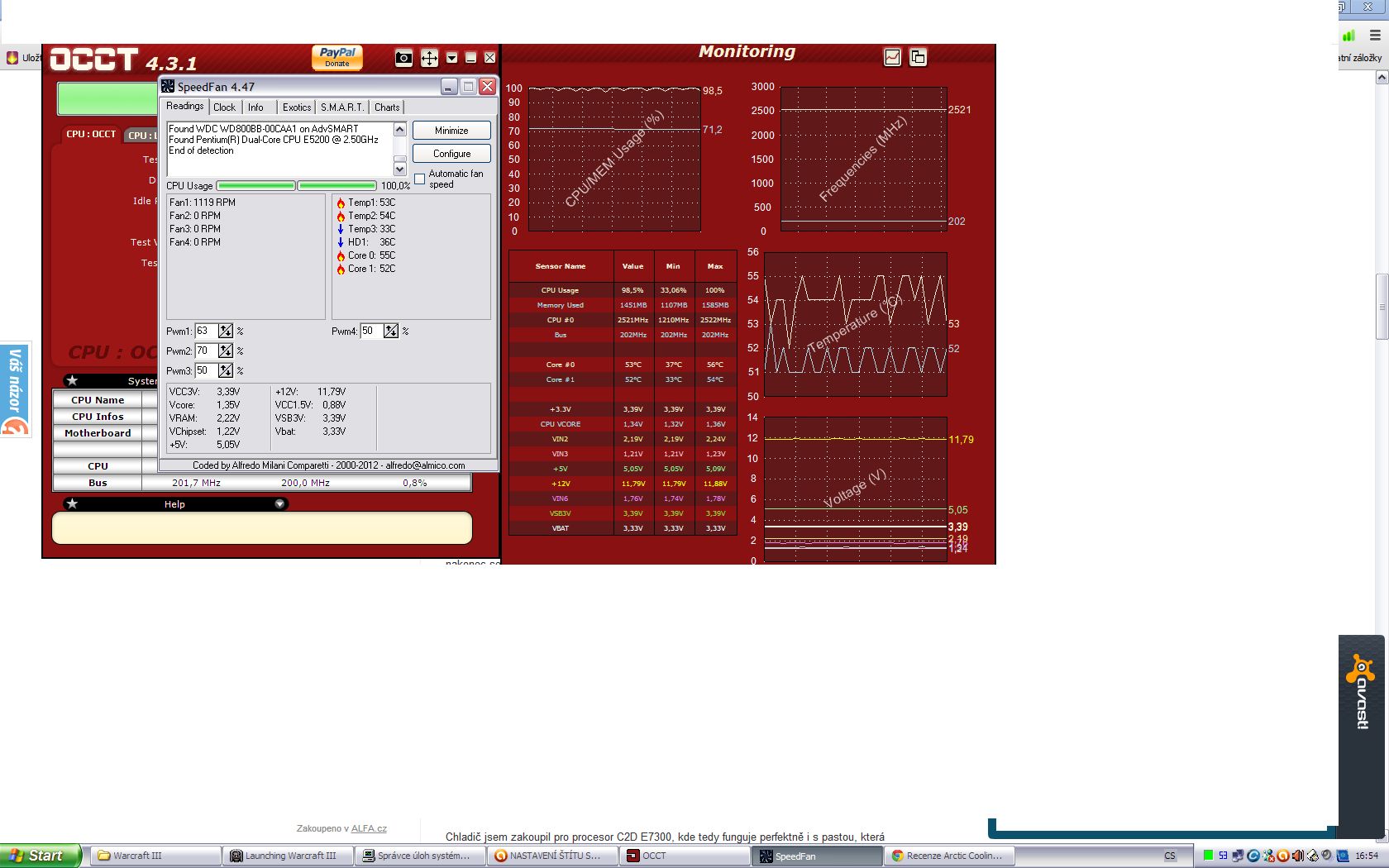Click the Core 1 flame icon
This screenshot has width=1389, height=868.
click(341, 269)
